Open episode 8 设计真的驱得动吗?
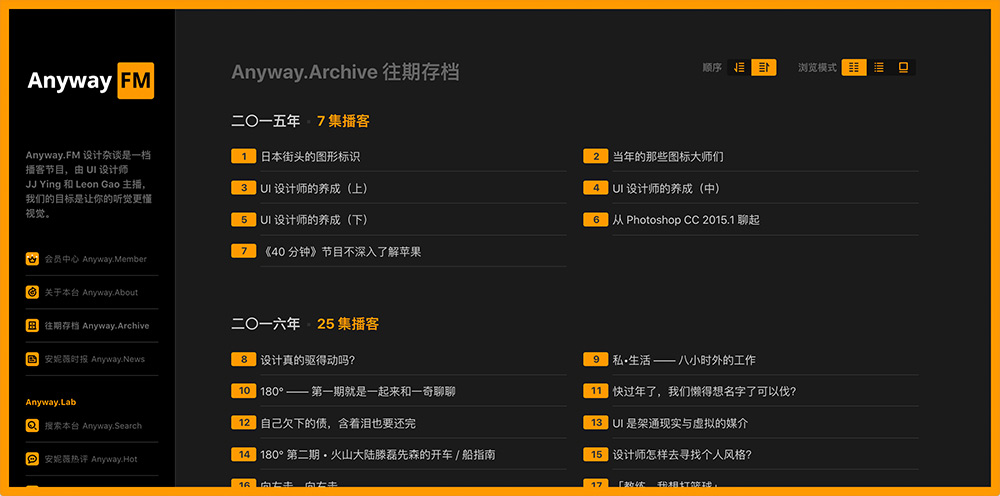Screen dimensions: 1000x496 pos(399,360)
